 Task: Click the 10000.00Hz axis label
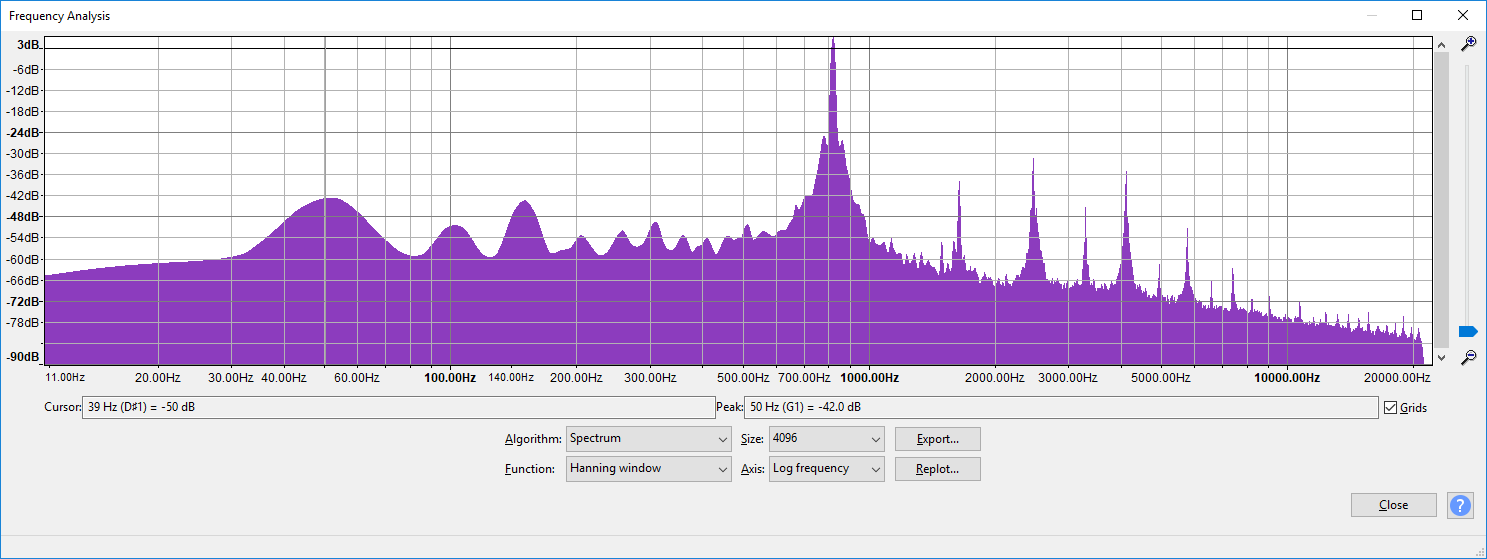1287,378
